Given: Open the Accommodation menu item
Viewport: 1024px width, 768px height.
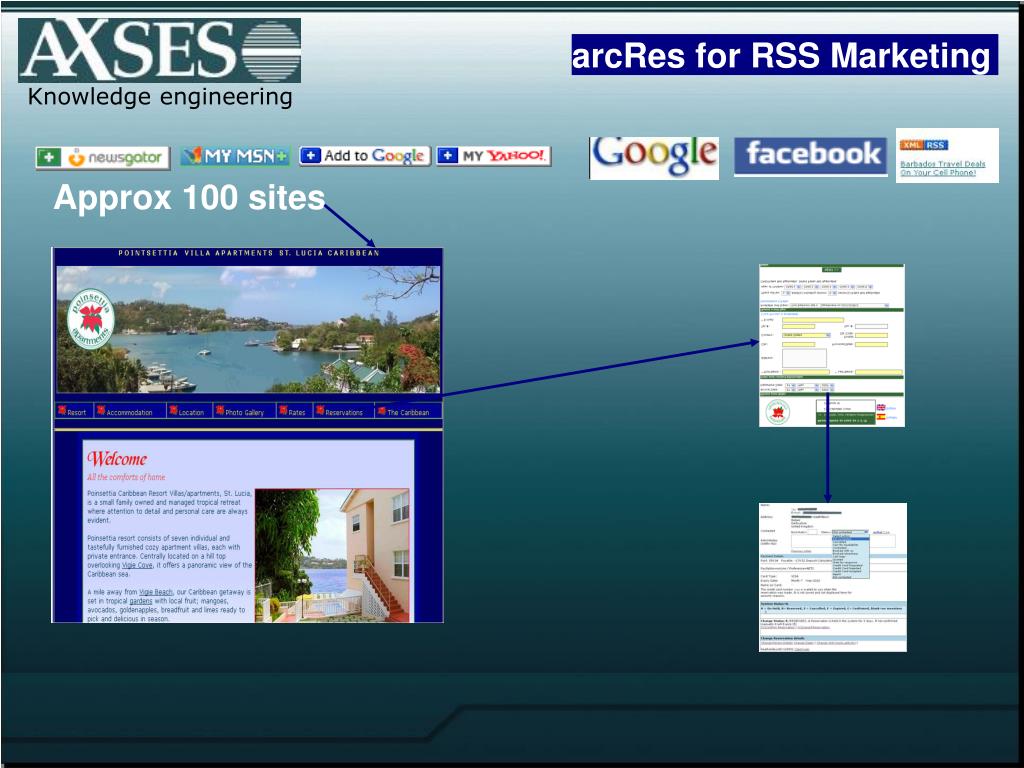Looking at the screenshot, I should pyautogui.click(x=125, y=411).
